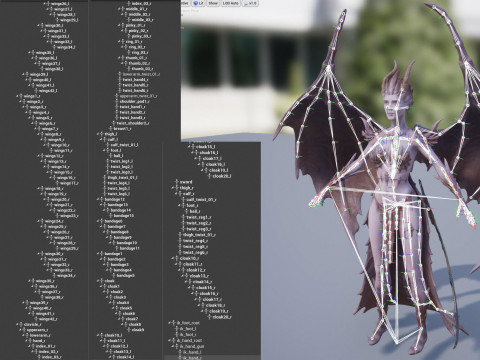
Task: Click the bone icon beside hand_r
Action: coord(30,341)
